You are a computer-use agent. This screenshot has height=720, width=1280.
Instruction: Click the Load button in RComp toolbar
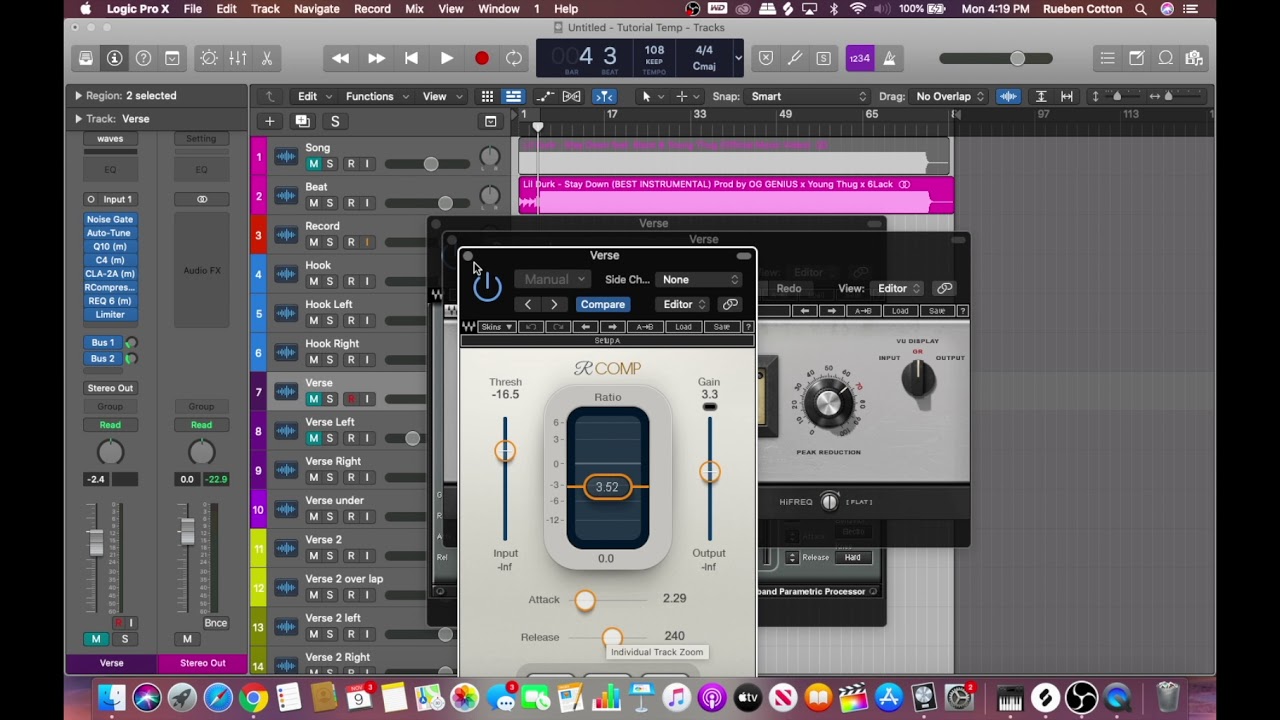(x=683, y=327)
